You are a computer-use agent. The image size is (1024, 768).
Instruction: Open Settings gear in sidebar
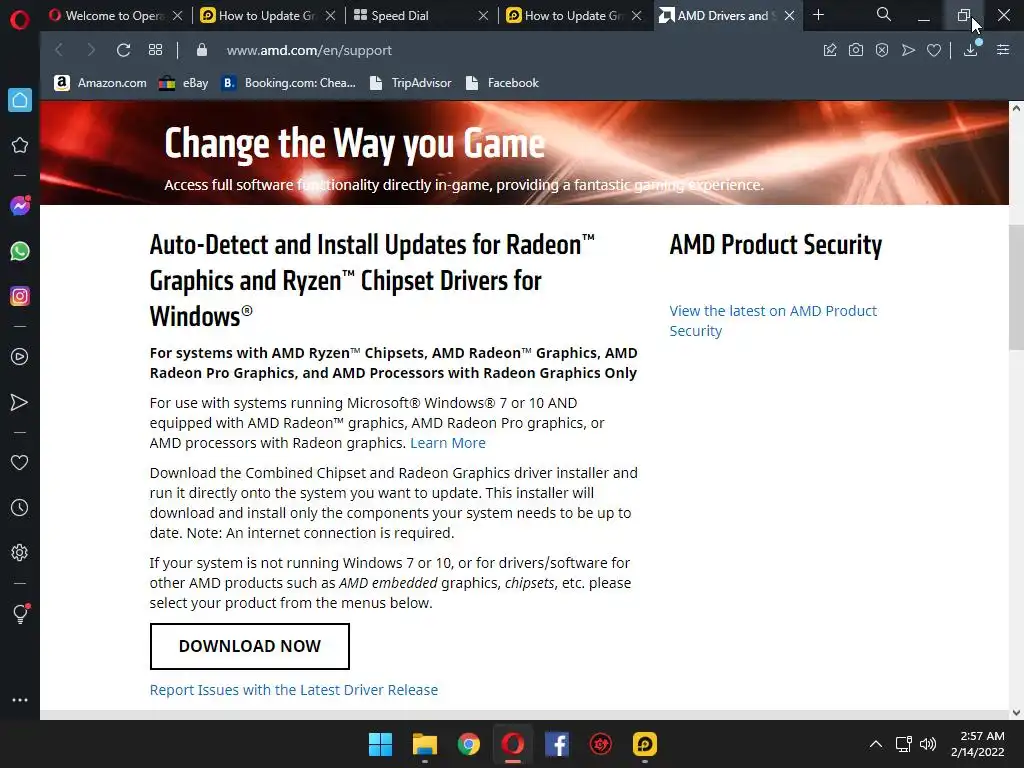pos(20,552)
